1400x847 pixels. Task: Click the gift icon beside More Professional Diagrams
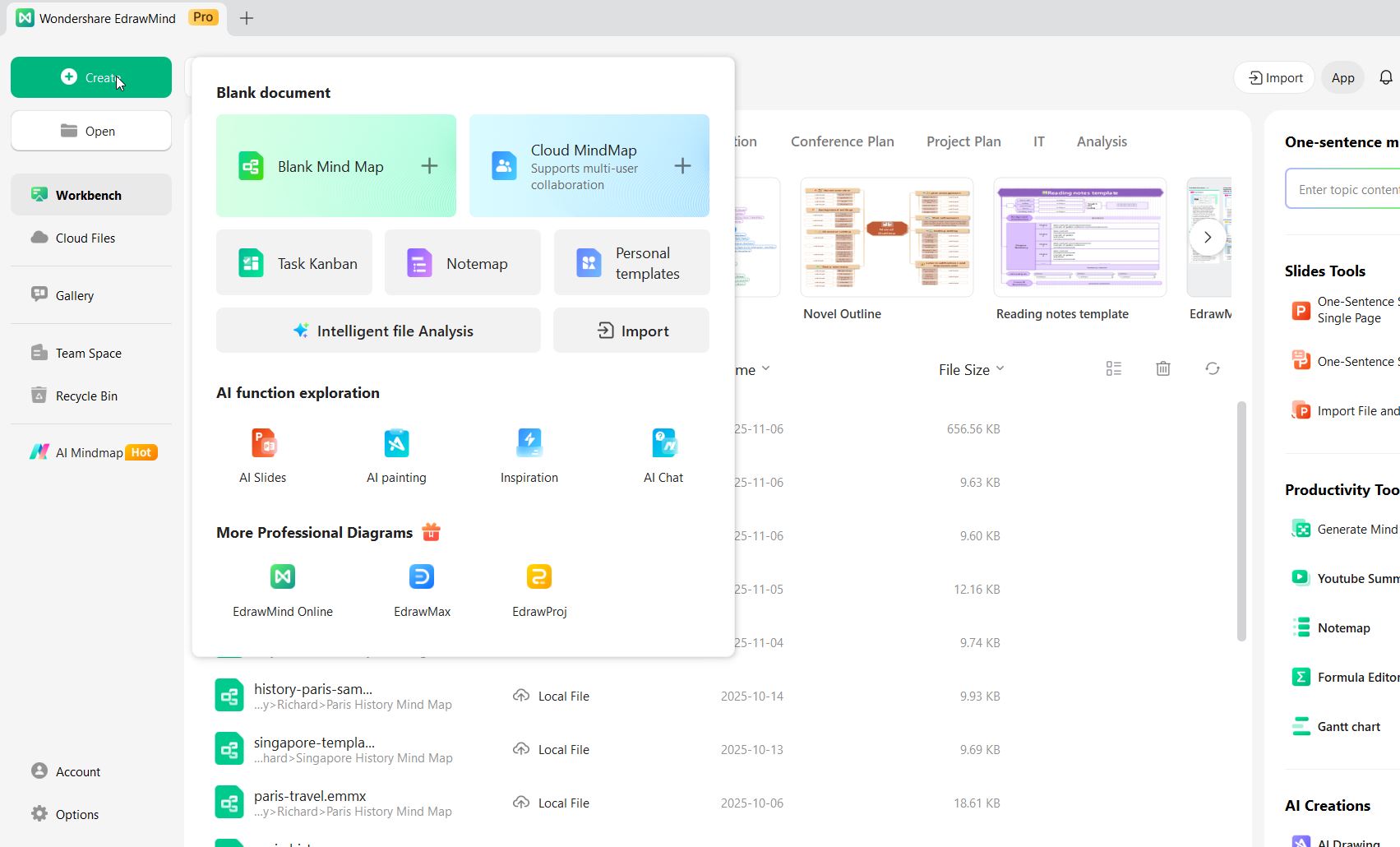[x=431, y=532]
